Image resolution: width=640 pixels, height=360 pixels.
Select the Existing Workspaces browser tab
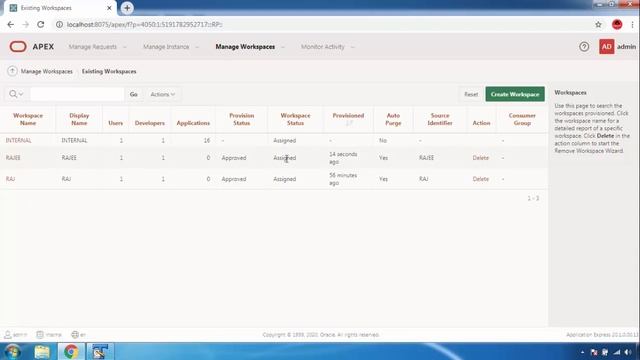click(60, 8)
